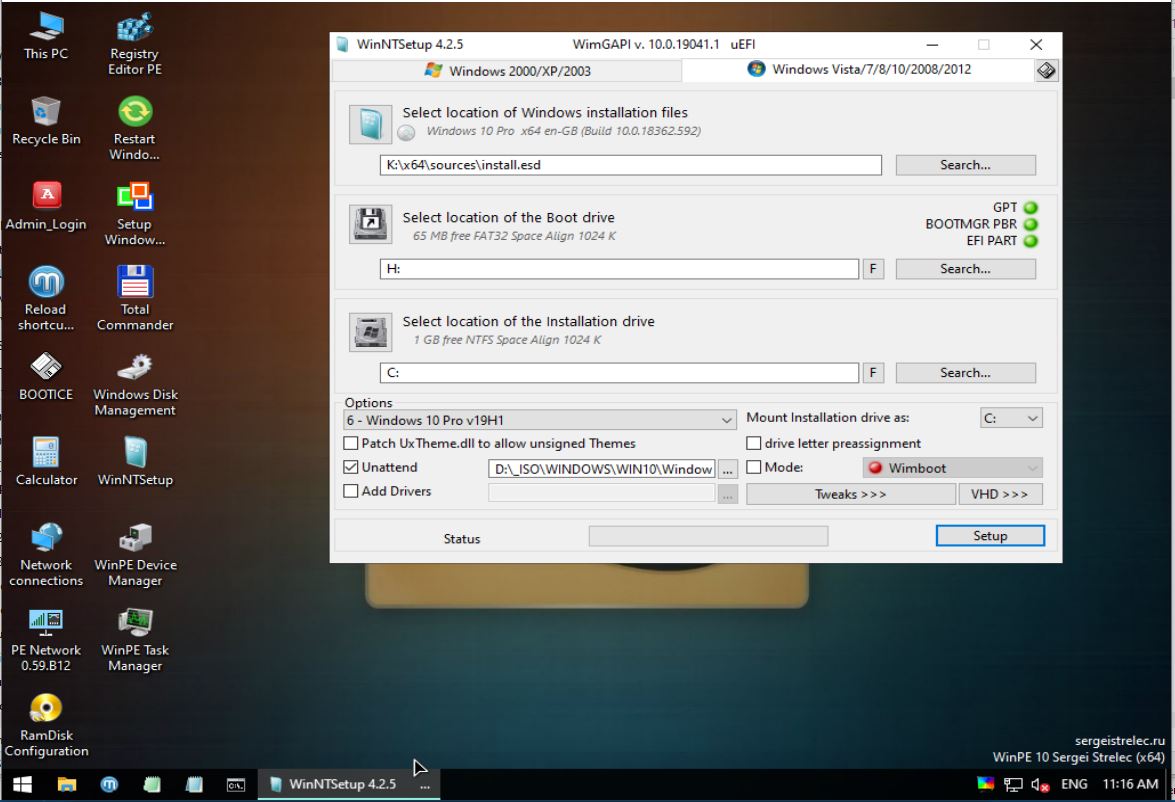Open Total Commander

tap(134, 293)
